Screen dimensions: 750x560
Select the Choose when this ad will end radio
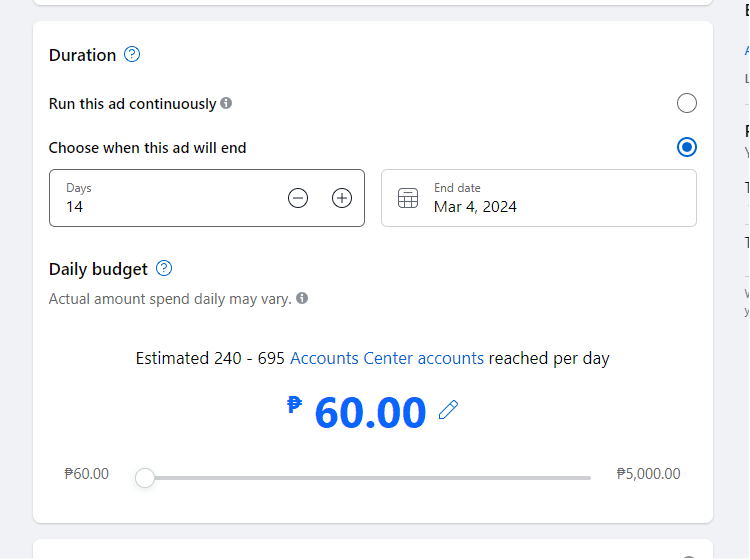coord(686,147)
